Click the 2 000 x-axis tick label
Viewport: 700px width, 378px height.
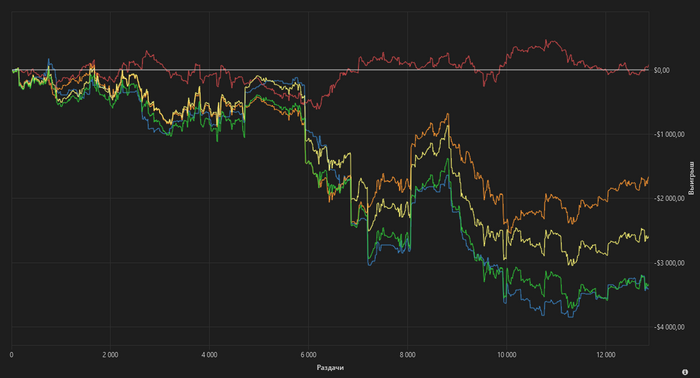(110, 355)
